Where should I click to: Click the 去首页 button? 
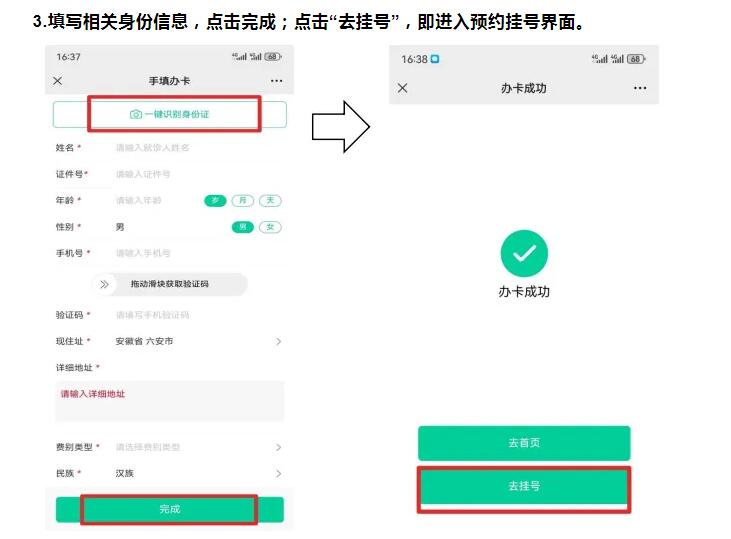[524, 442]
